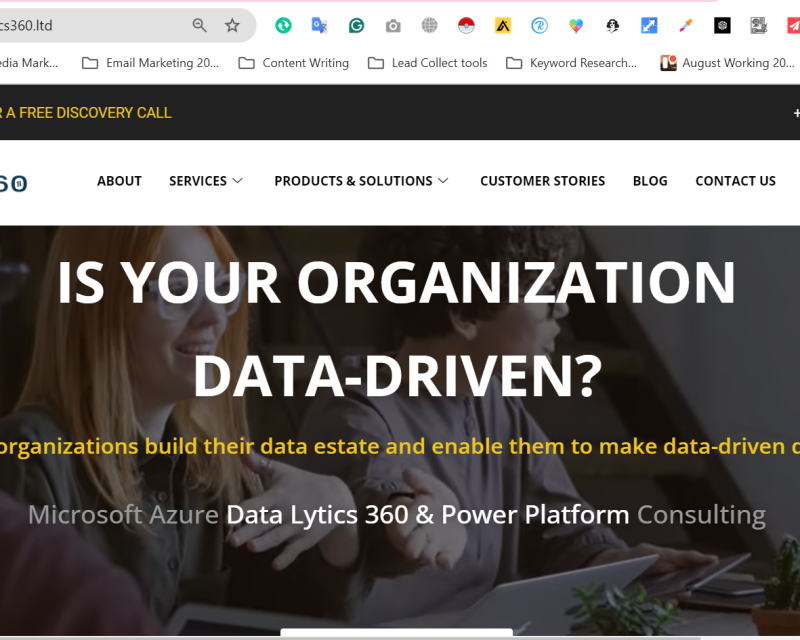Click the August Working bookmark favicon

pyautogui.click(x=668, y=63)
